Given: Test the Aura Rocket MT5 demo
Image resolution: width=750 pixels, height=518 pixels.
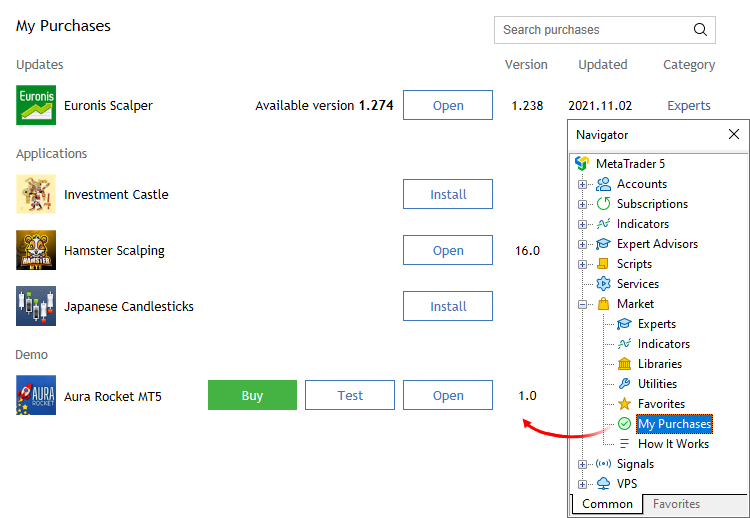Looking at the screenshot, I should [x=350, y=395].
